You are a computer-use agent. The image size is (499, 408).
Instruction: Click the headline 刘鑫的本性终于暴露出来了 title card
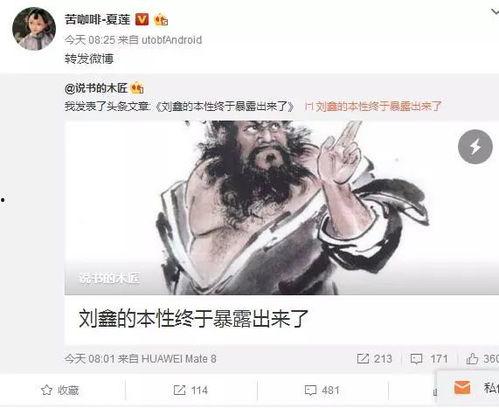[x=282, y=319]
